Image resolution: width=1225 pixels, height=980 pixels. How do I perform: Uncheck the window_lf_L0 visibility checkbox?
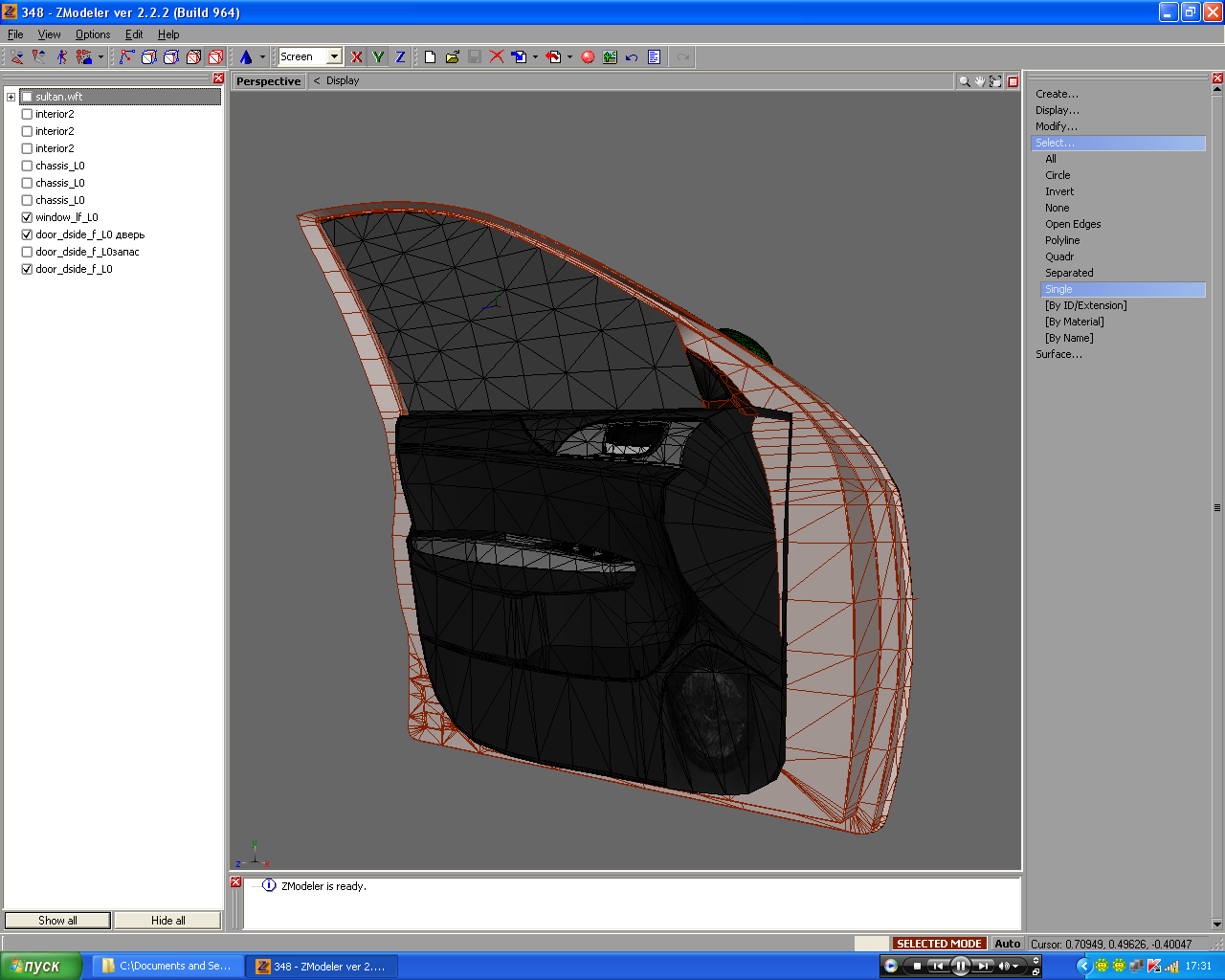pyautogui.click(x=27, y=217)
